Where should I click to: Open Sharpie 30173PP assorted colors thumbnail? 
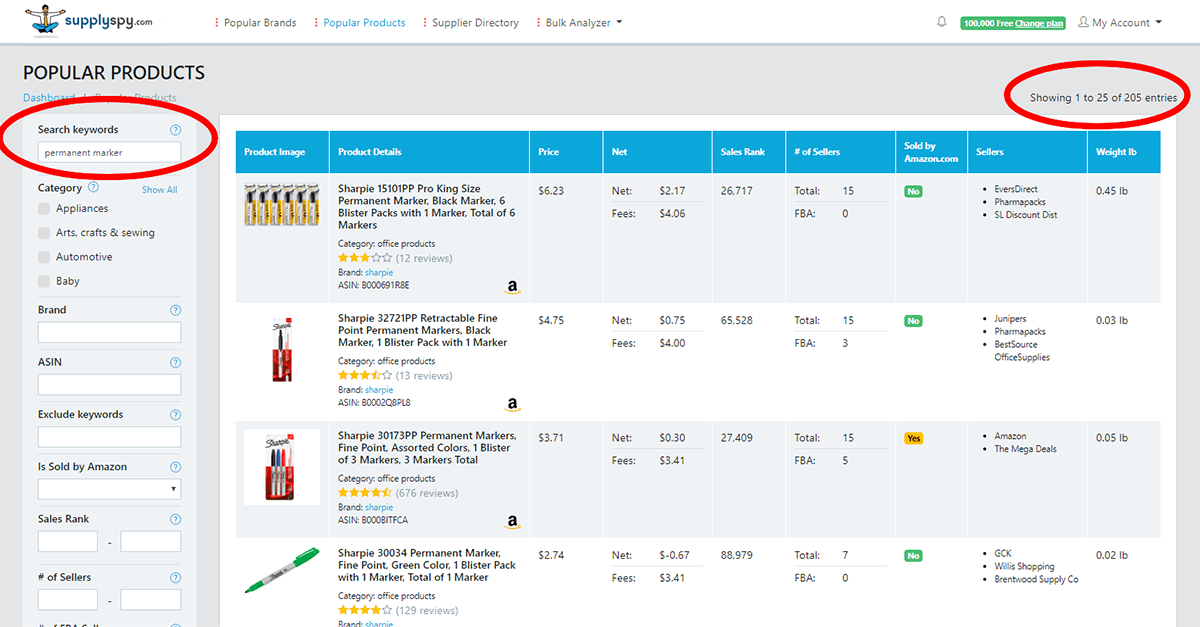(x=282, y=467)
